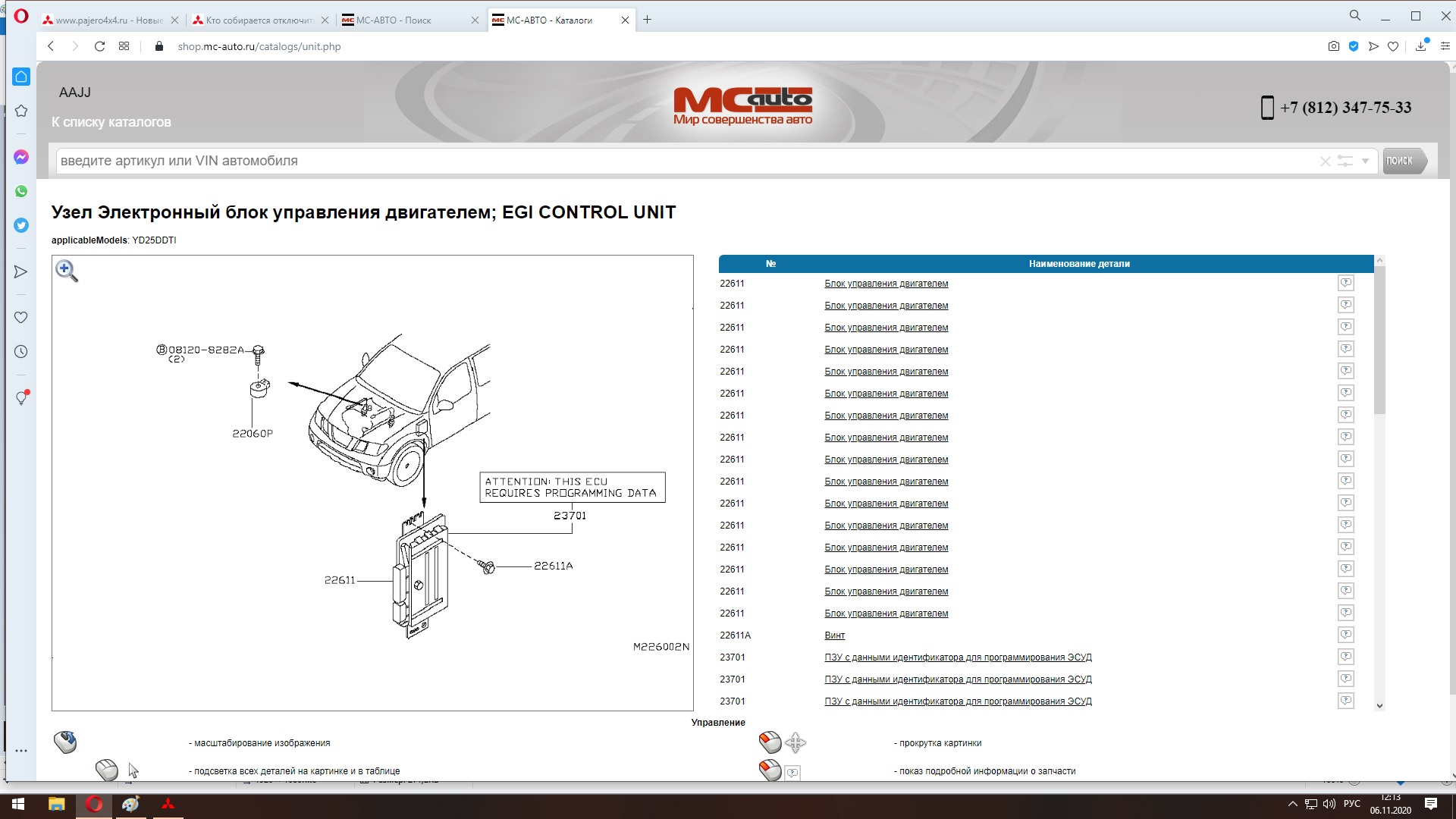Open Twitter in the Opera sidebar
1456x819 pixels.
click(21, 225)
